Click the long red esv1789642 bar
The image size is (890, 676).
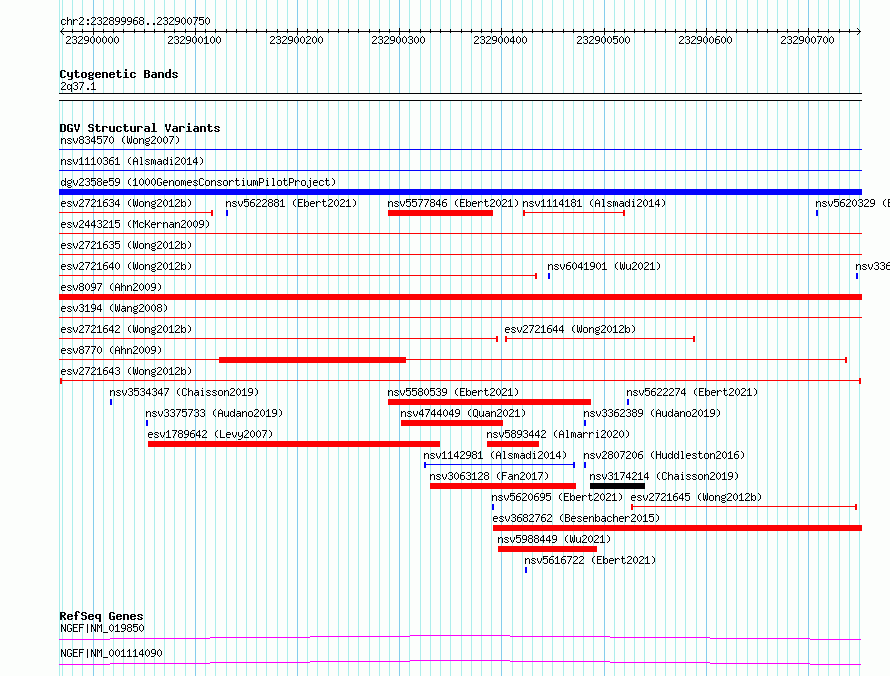point(294,444)
